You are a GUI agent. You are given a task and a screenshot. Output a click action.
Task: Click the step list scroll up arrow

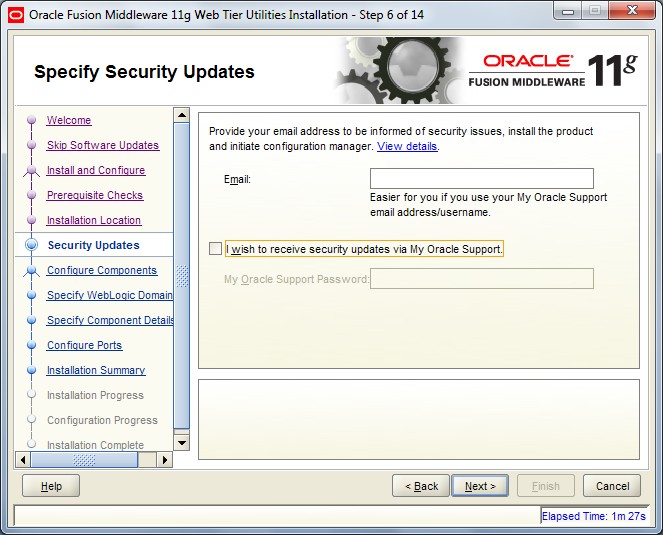(182, 115)
